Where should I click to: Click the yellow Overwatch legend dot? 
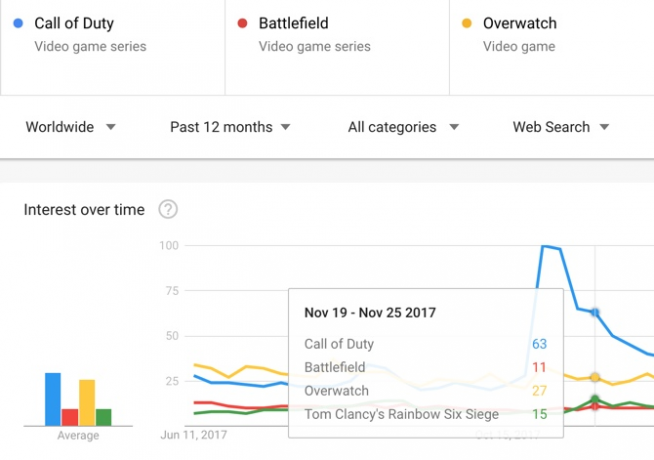(x=467, y=23)
